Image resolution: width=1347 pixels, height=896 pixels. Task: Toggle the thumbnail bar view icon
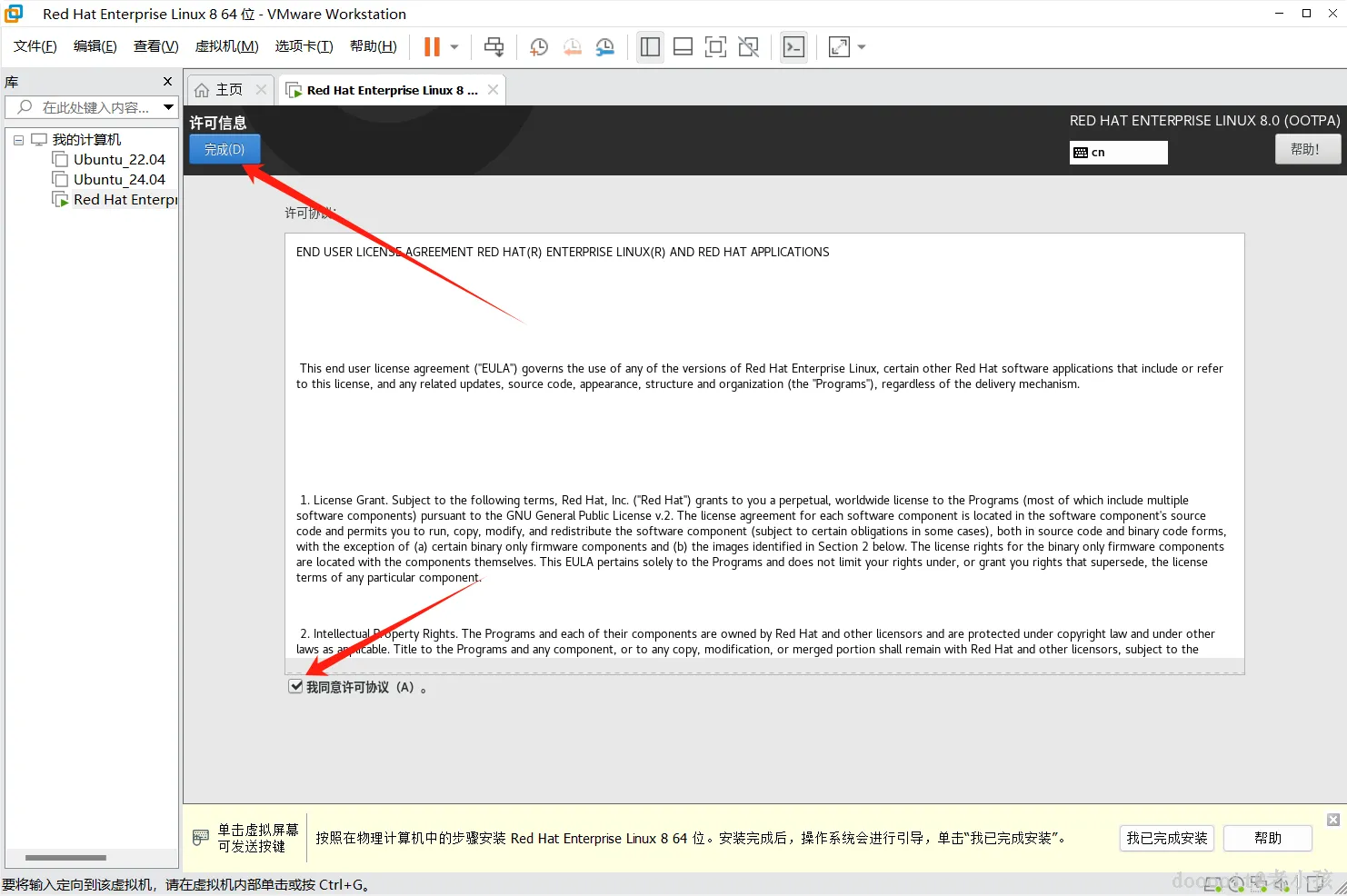683,47
